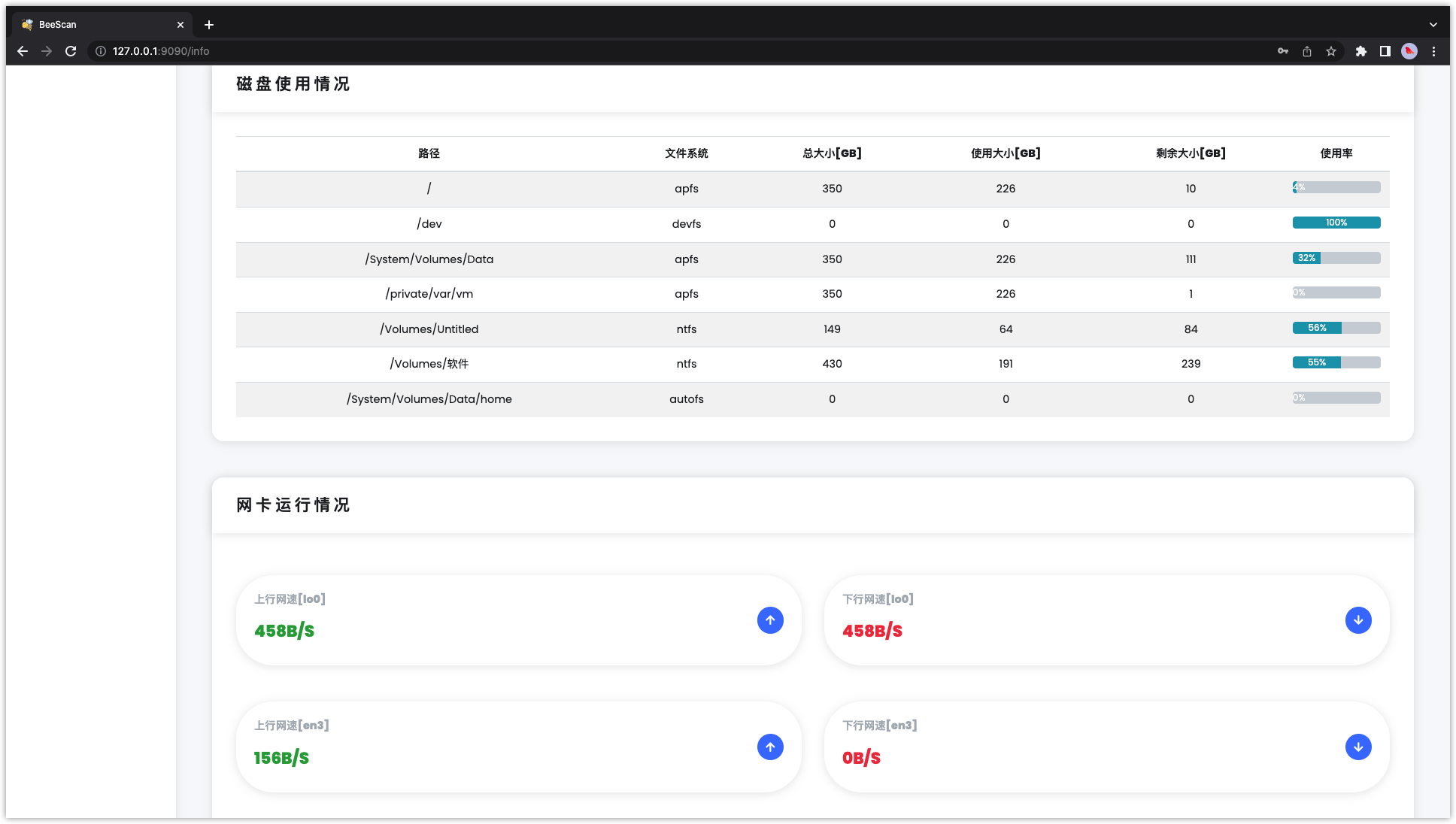Click the /System/Volumes/Data path cell
The width and height of the screenshot is (1456, 824).
point(429,259)
